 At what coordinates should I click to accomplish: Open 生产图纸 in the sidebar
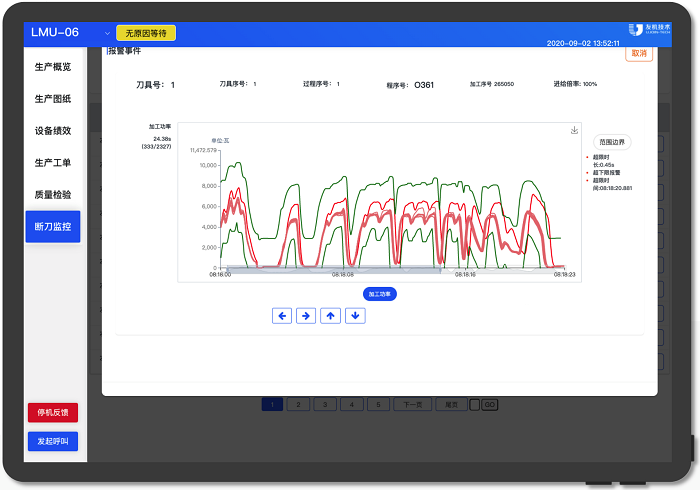point(53,99)
